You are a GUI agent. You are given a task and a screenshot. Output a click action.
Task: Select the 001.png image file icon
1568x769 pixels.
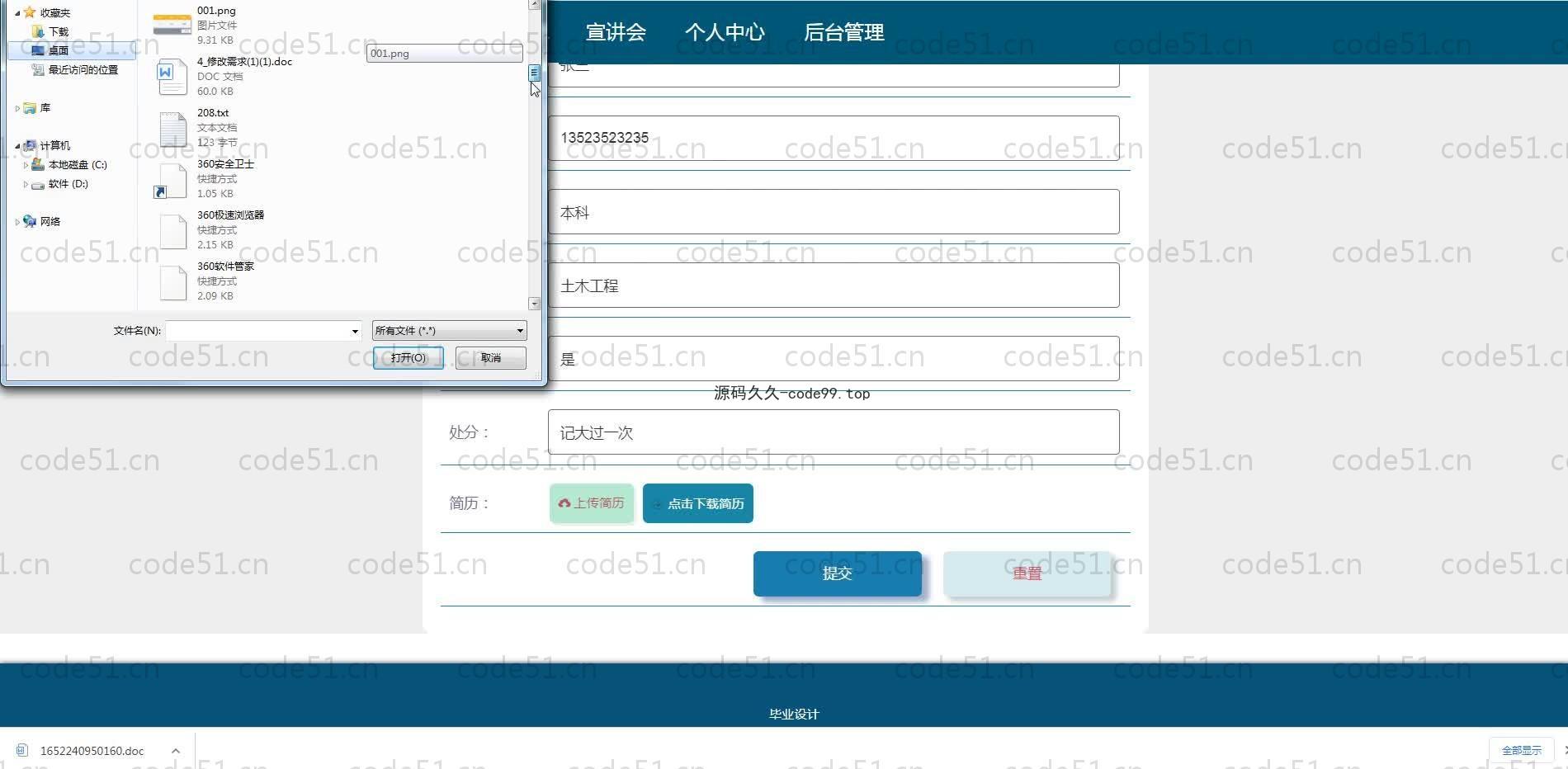coord(172,25)
